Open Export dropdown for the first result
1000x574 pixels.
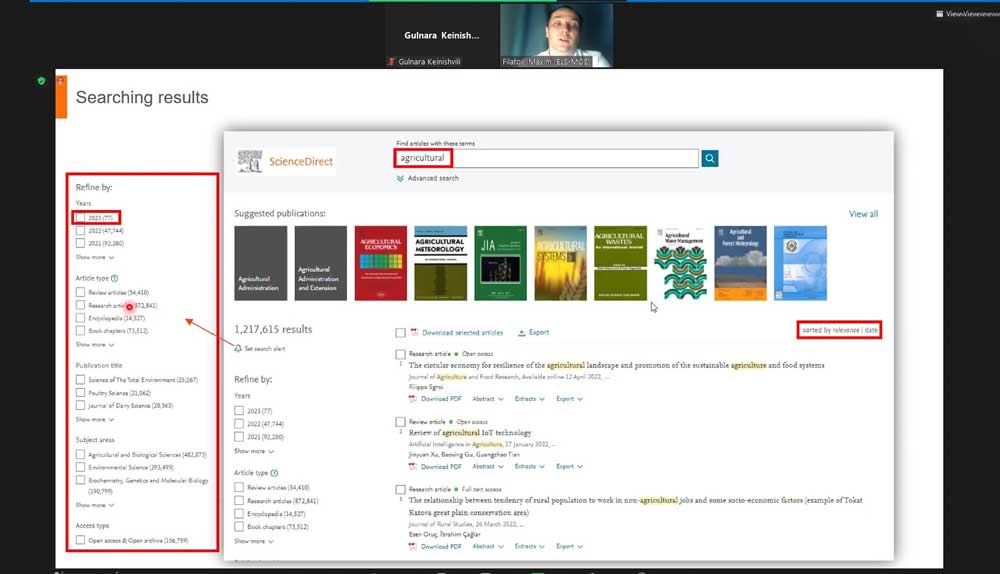tap(568, 399)
